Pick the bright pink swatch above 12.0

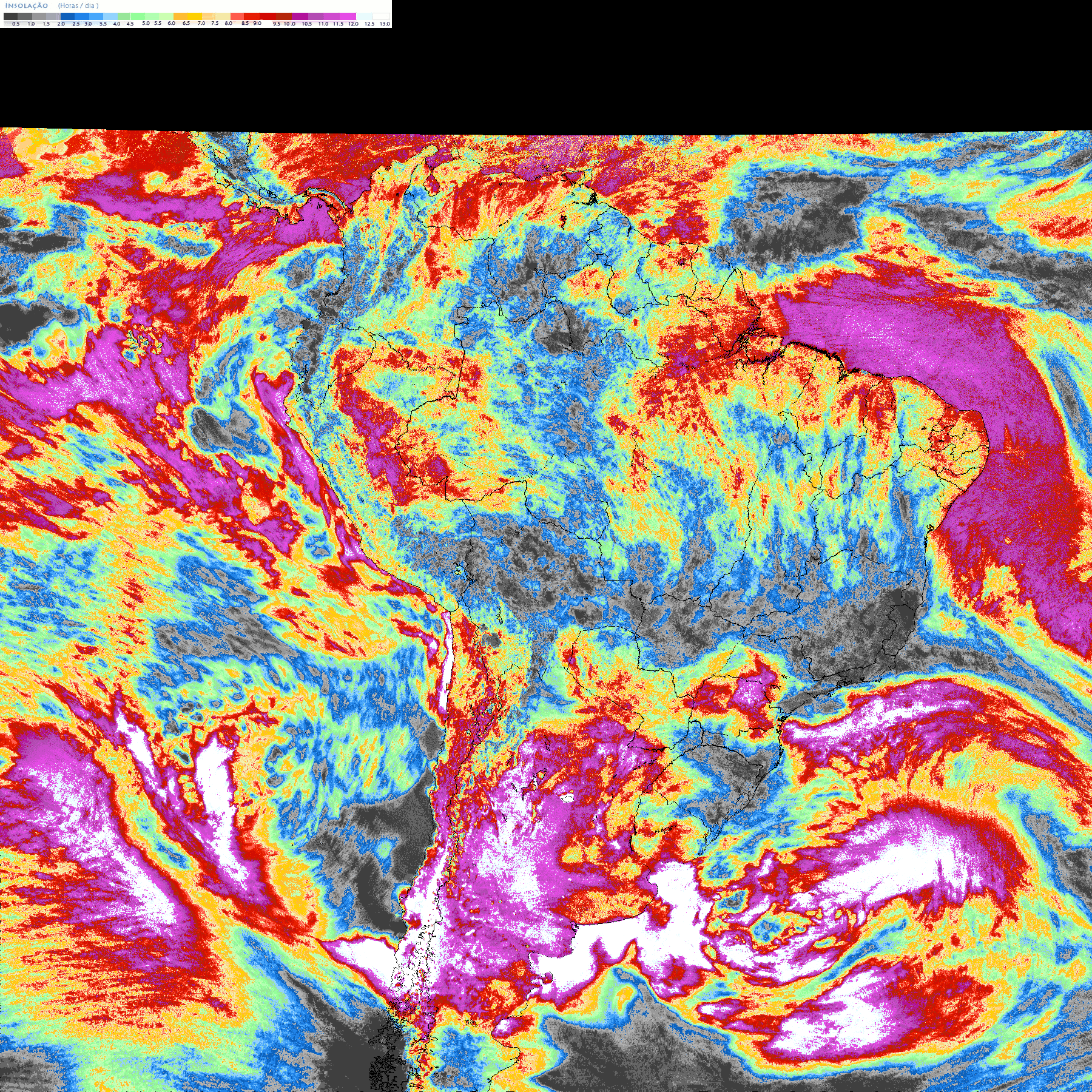(x=348, y=16)
